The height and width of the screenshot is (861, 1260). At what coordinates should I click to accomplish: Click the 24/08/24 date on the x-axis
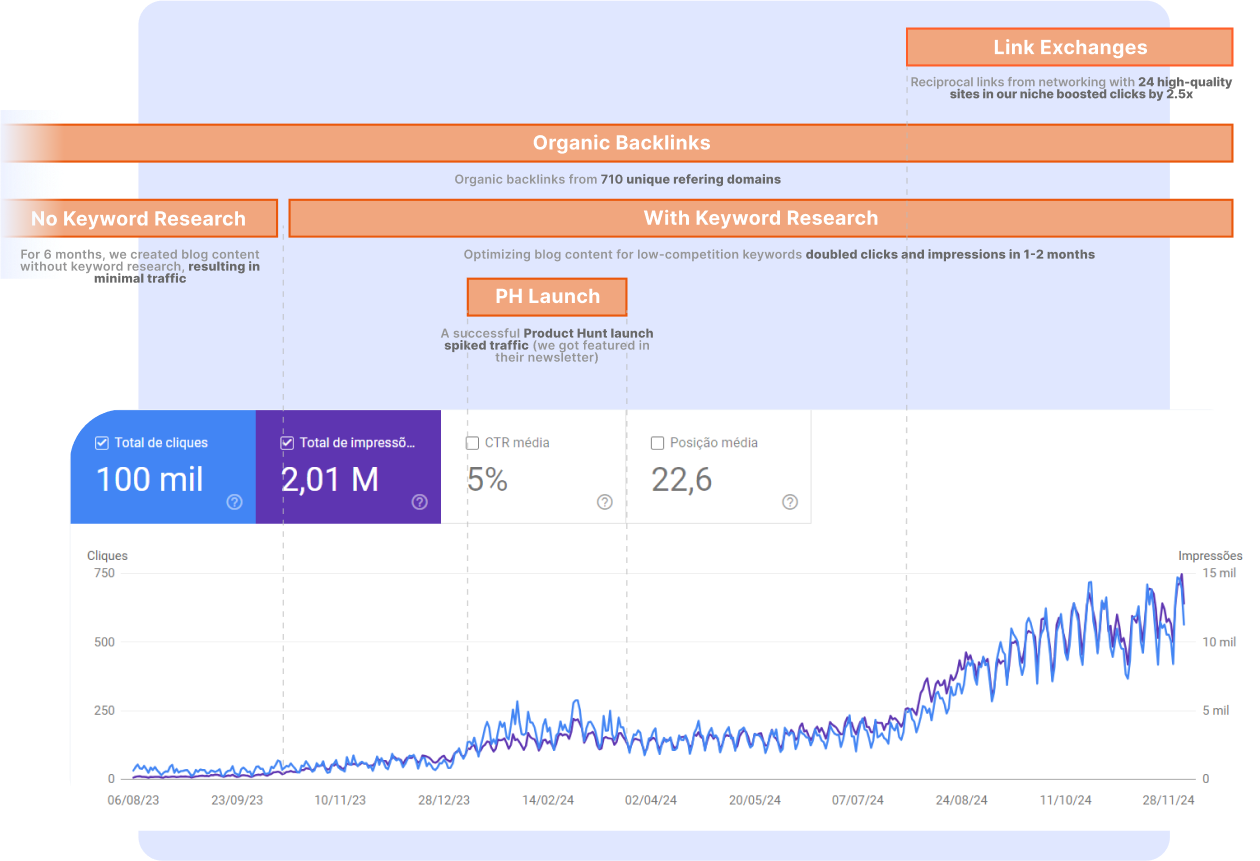tap(961, 800)
